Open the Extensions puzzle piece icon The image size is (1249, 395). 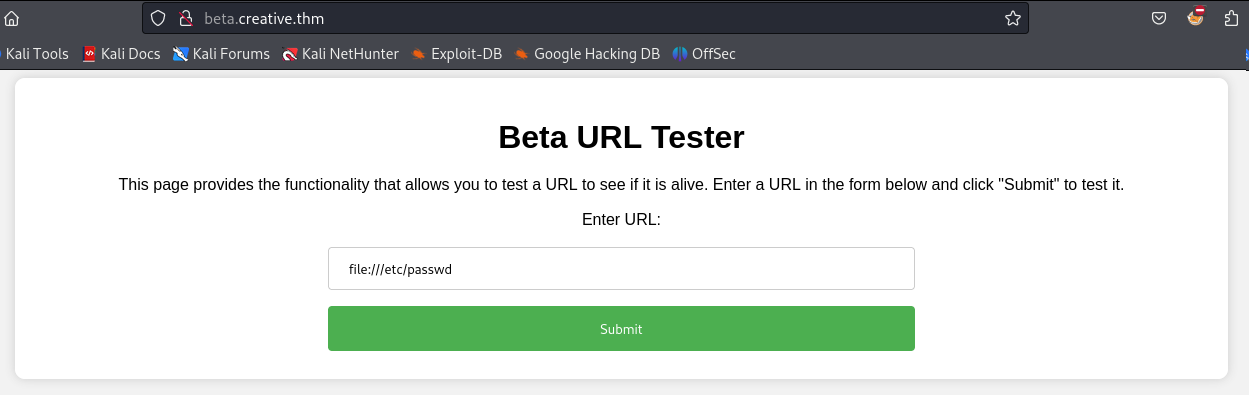1232,18
